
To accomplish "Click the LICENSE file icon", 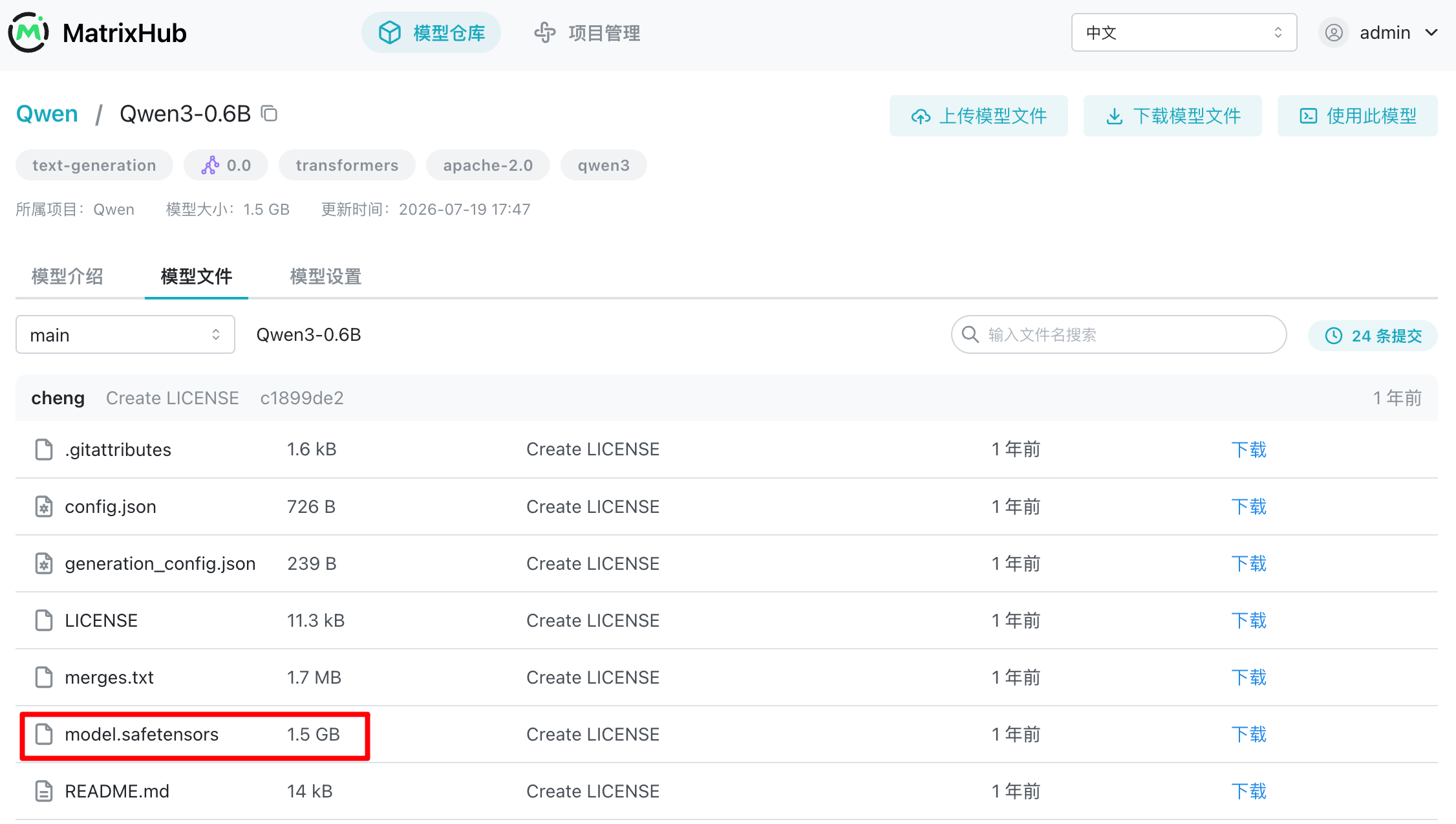I will click(44, 620).
